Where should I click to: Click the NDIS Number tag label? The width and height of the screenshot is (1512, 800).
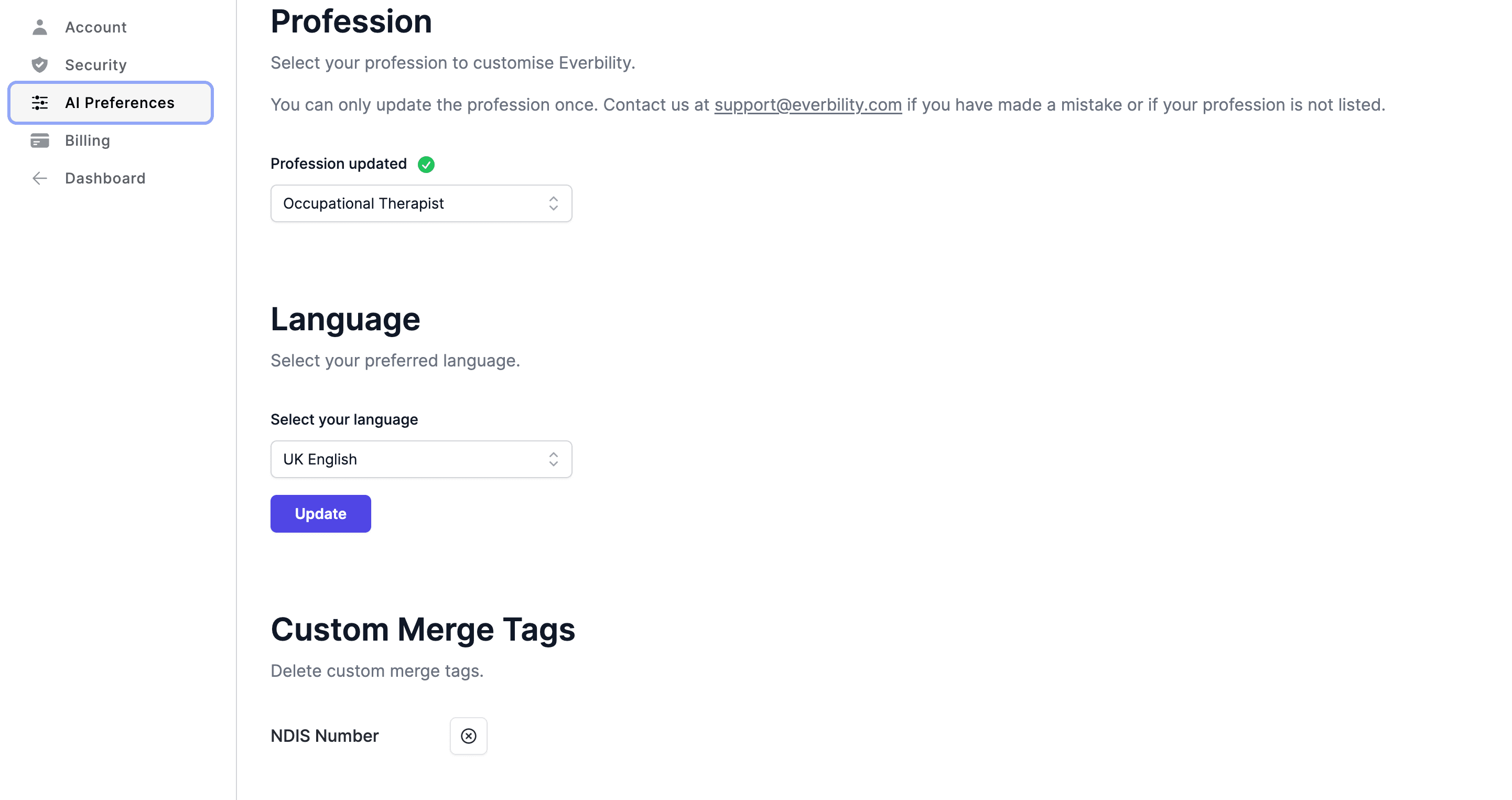[x=325, y=736]
